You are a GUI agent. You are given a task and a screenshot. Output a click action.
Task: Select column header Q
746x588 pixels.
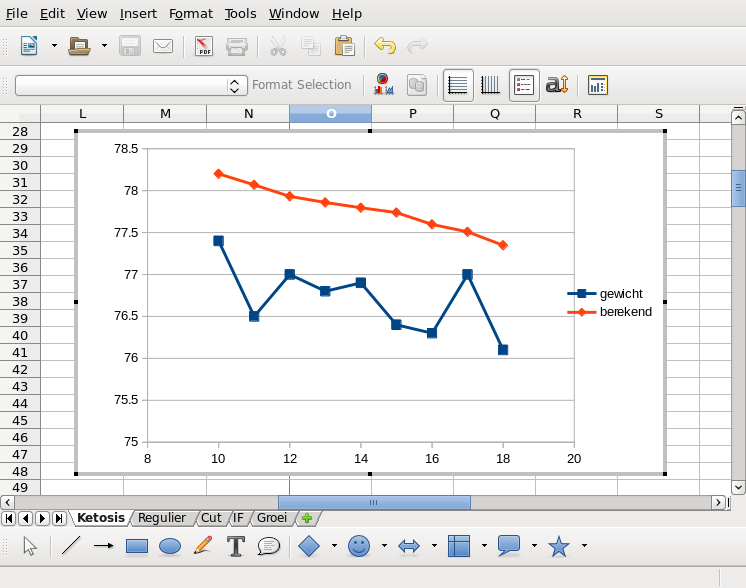coord(495,114)
